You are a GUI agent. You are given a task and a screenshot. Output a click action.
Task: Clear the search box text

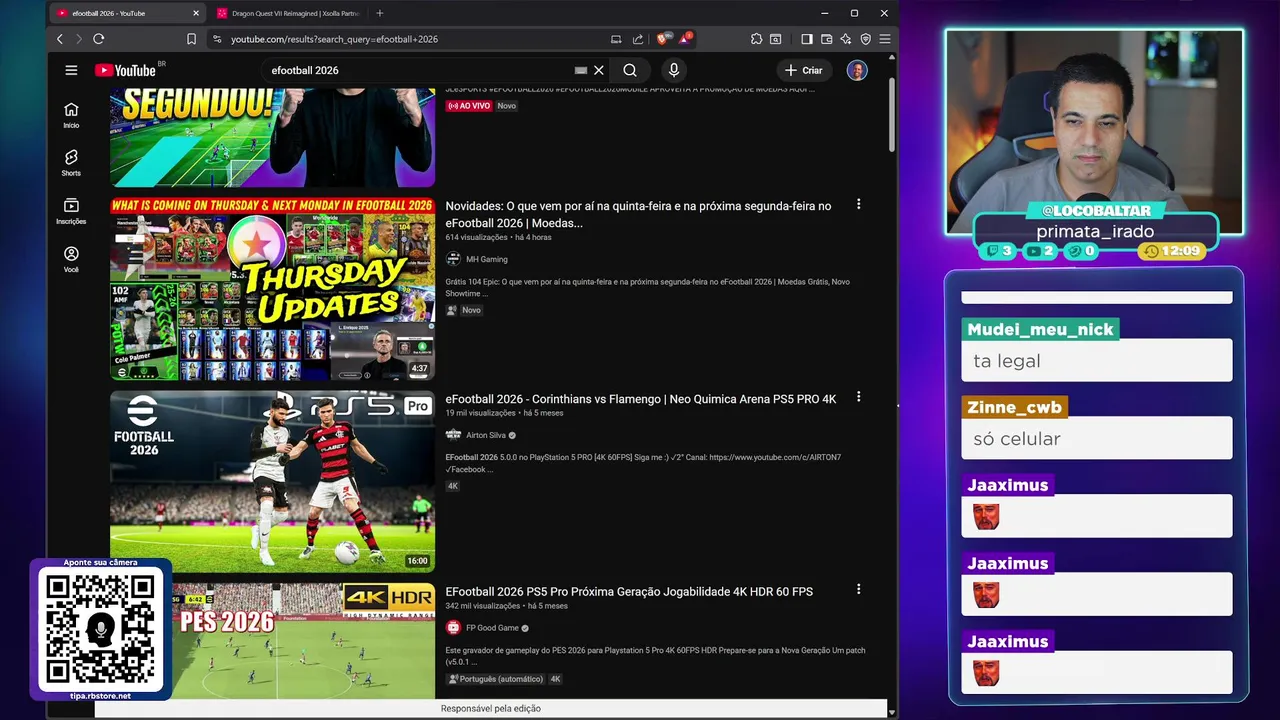[x=599, y=70]
